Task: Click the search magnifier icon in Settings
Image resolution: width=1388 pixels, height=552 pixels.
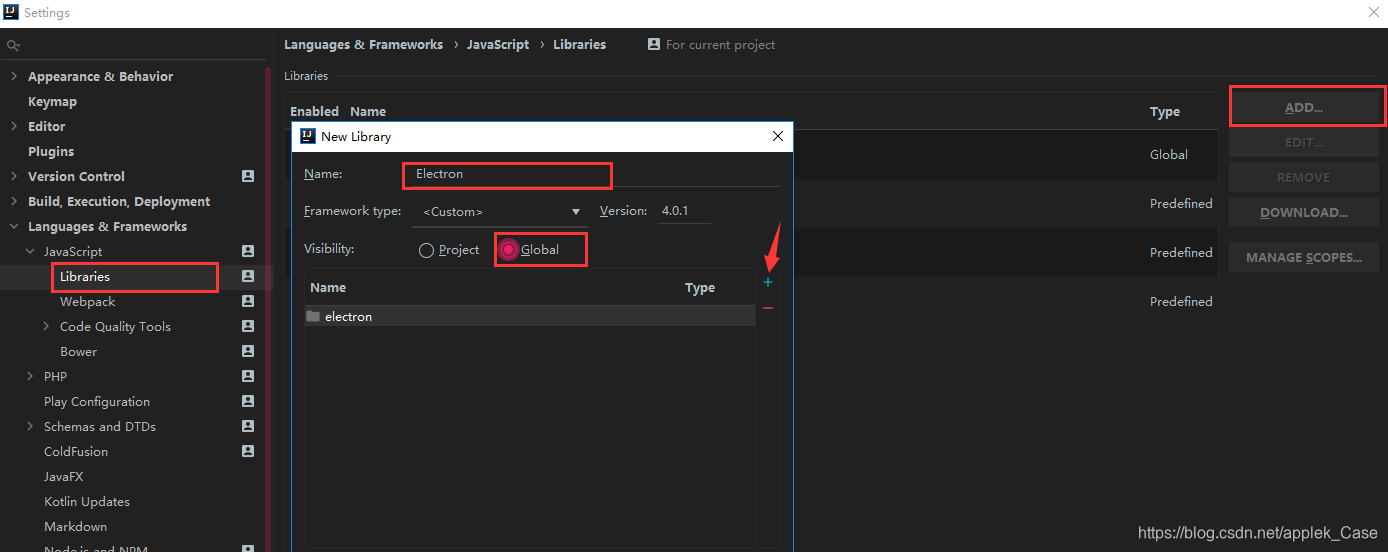Action: click(x=13, y=46)
